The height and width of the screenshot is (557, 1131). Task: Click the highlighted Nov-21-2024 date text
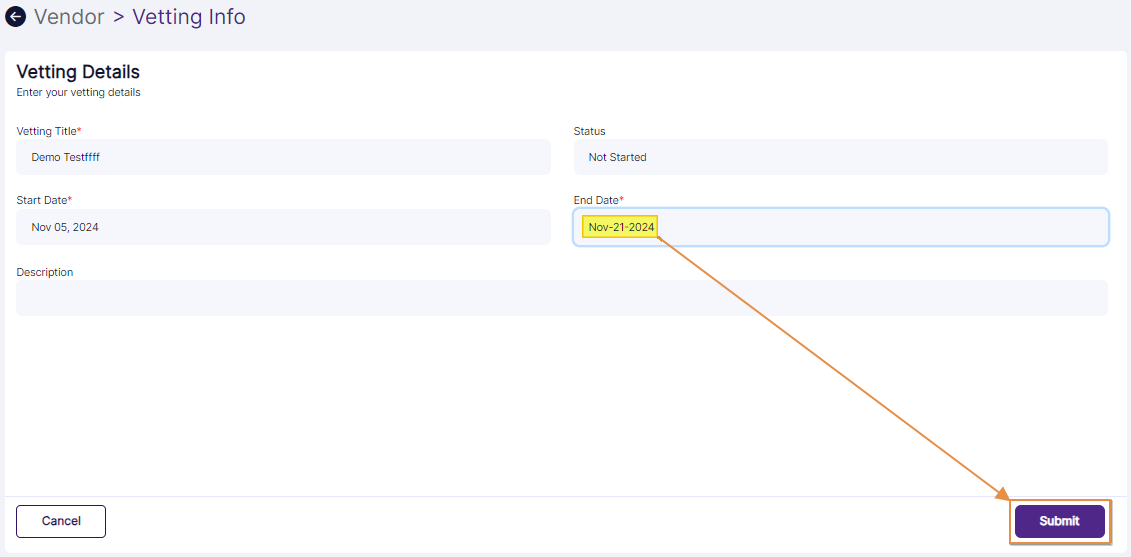point(621,227)
